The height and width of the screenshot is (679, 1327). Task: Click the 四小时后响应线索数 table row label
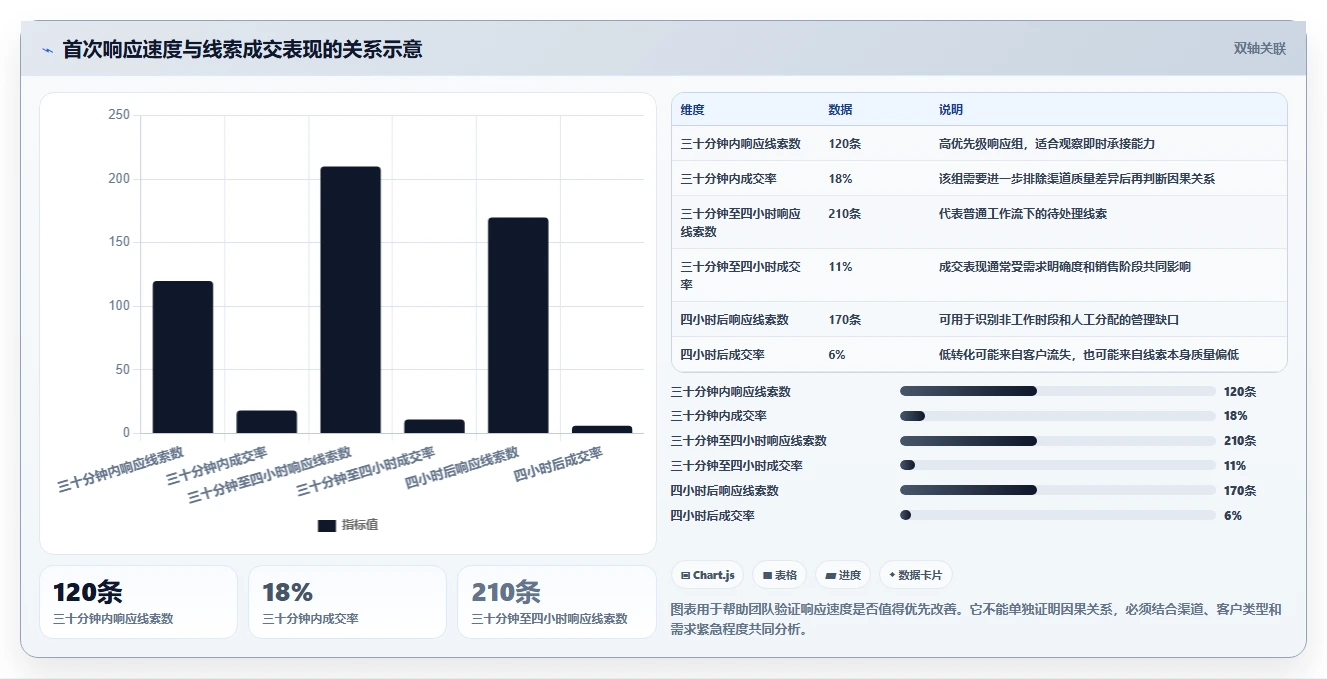[735, 320]
